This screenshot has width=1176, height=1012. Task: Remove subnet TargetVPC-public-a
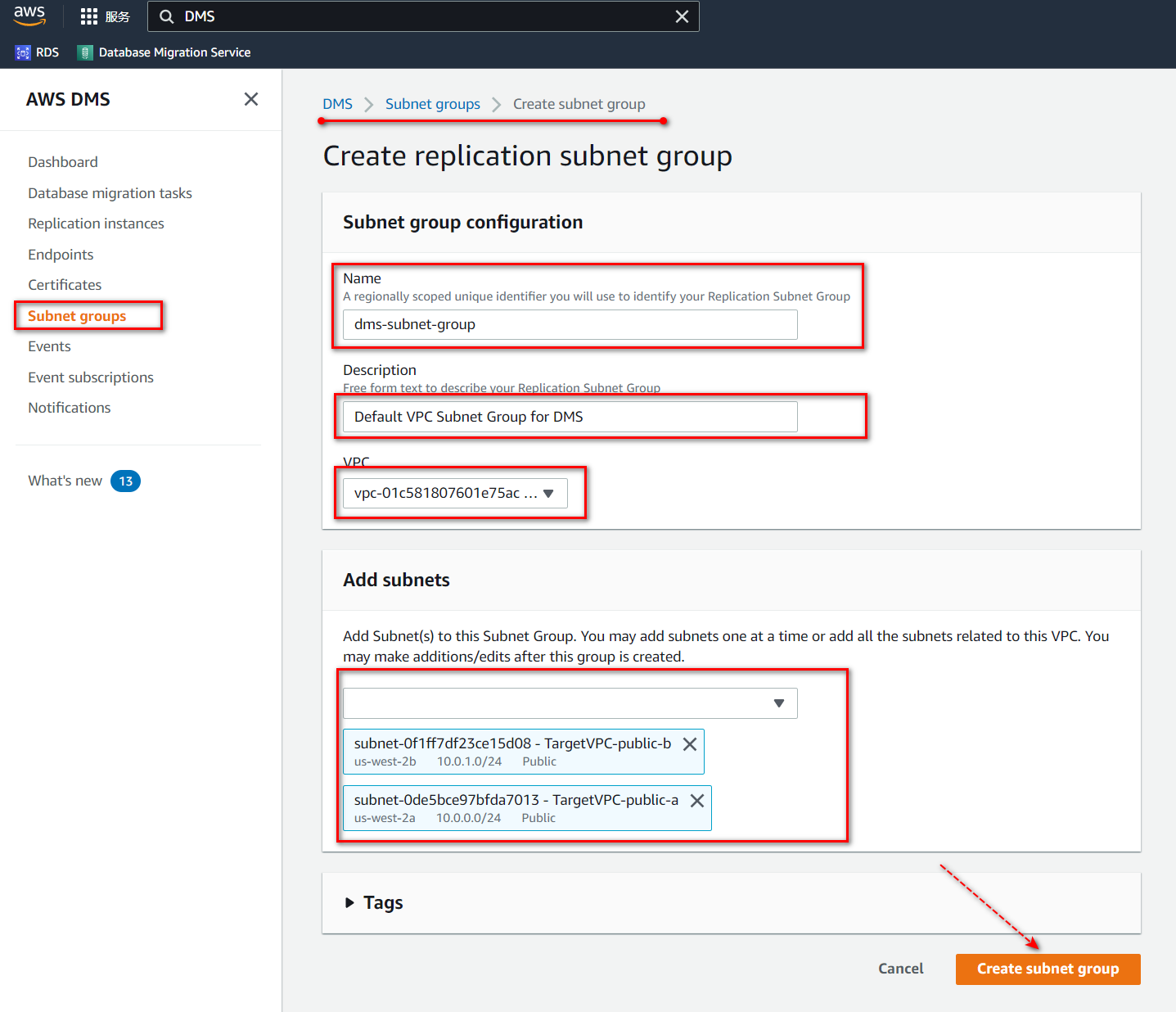click(697, 801)
